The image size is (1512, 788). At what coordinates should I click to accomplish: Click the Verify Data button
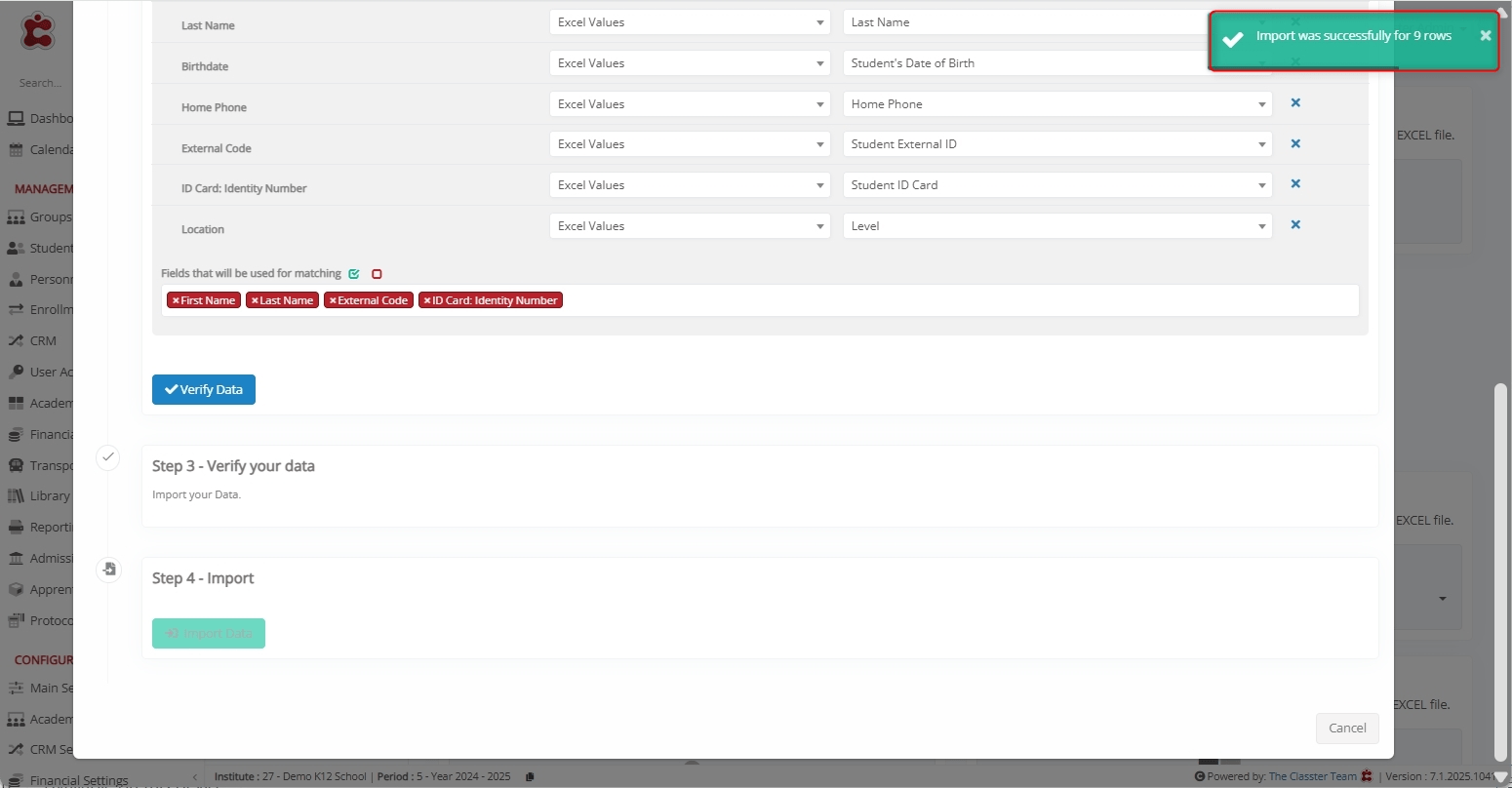click(204, 389)
